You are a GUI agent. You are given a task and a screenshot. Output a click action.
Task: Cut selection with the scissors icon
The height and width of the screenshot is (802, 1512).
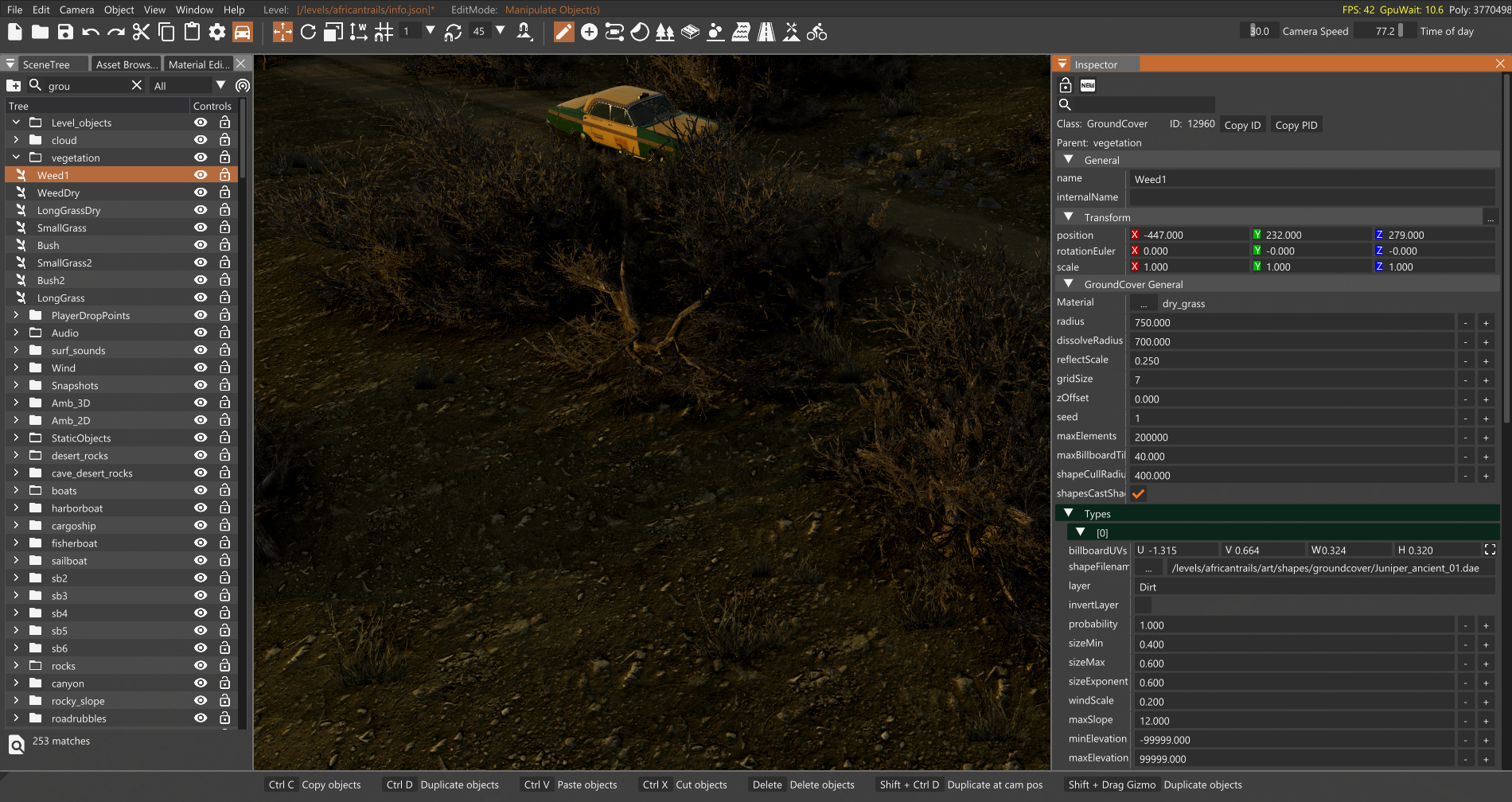[141, 32]
